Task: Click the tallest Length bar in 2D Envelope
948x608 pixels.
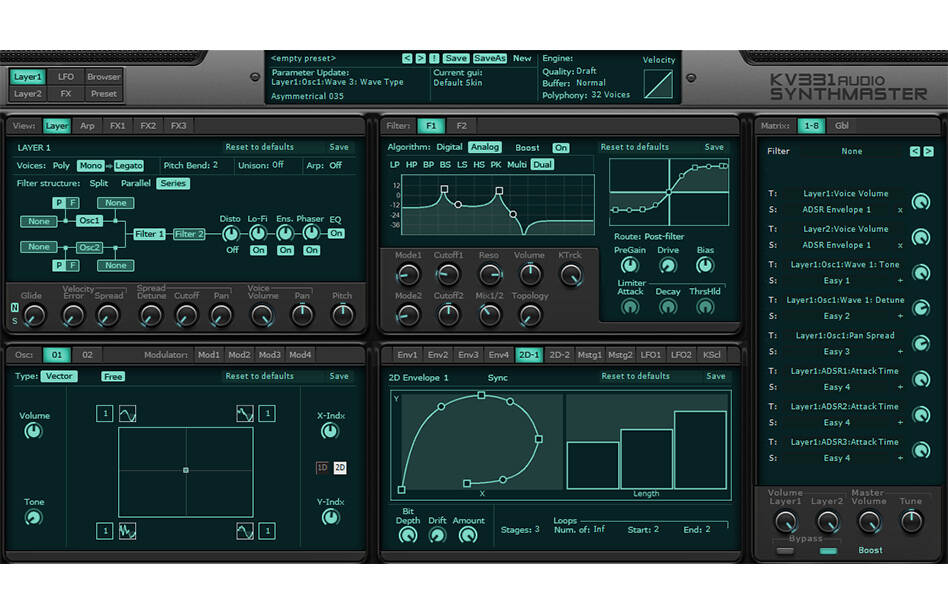Action: click(x=700, y=450)
